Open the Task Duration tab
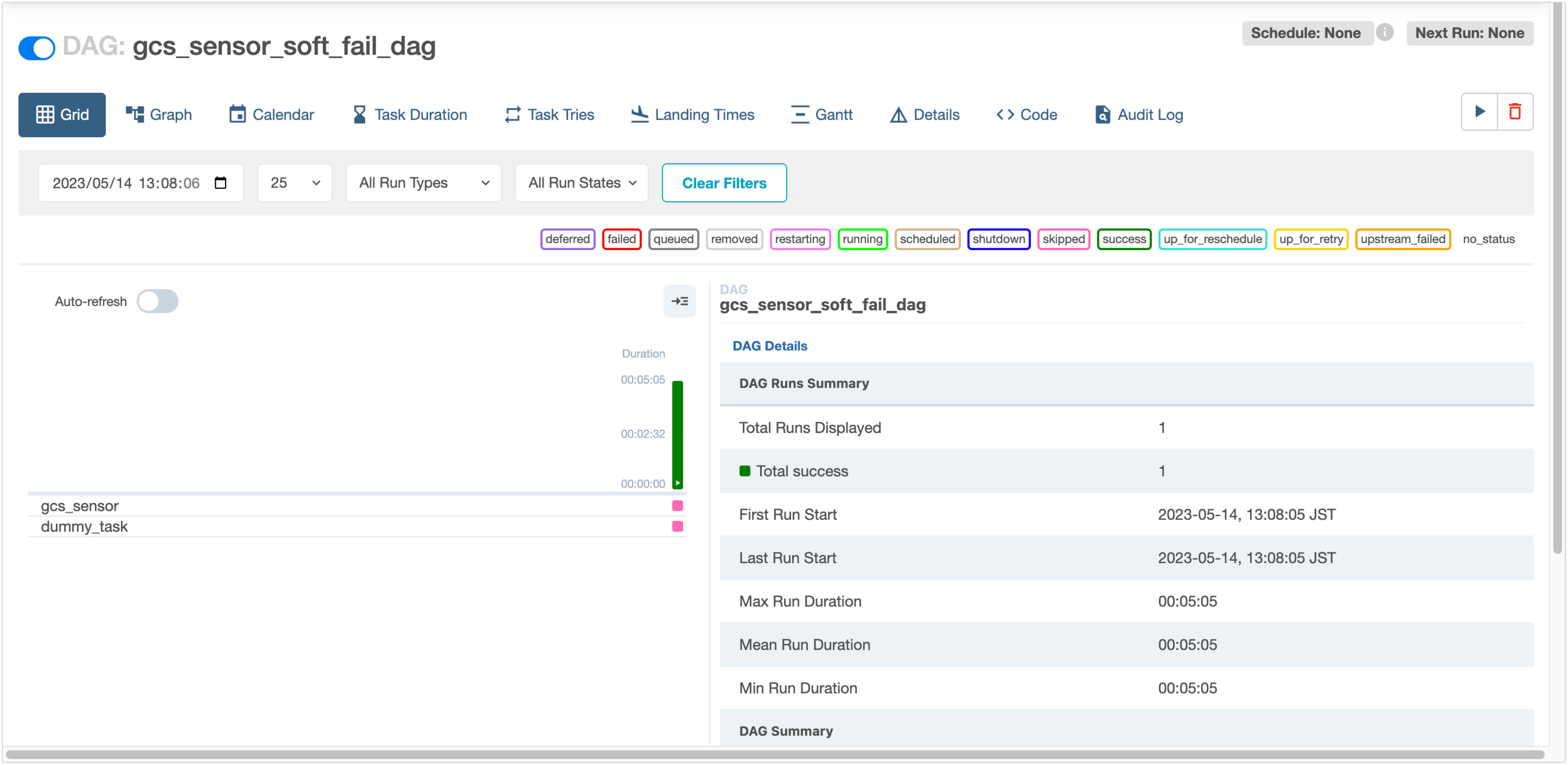Image resolution: width=1568 pixels, height=765 pixels. pyautogui.click(x=410, y=114)
